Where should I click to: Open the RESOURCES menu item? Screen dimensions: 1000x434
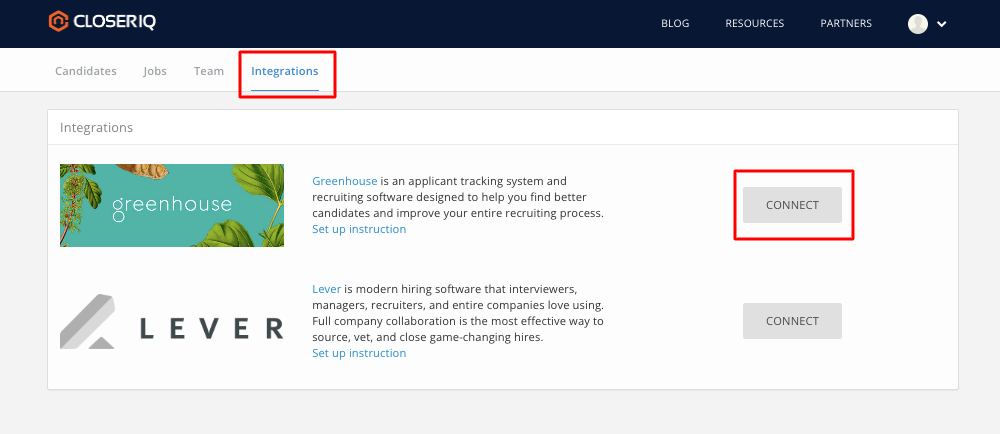(x=754, y=24)
